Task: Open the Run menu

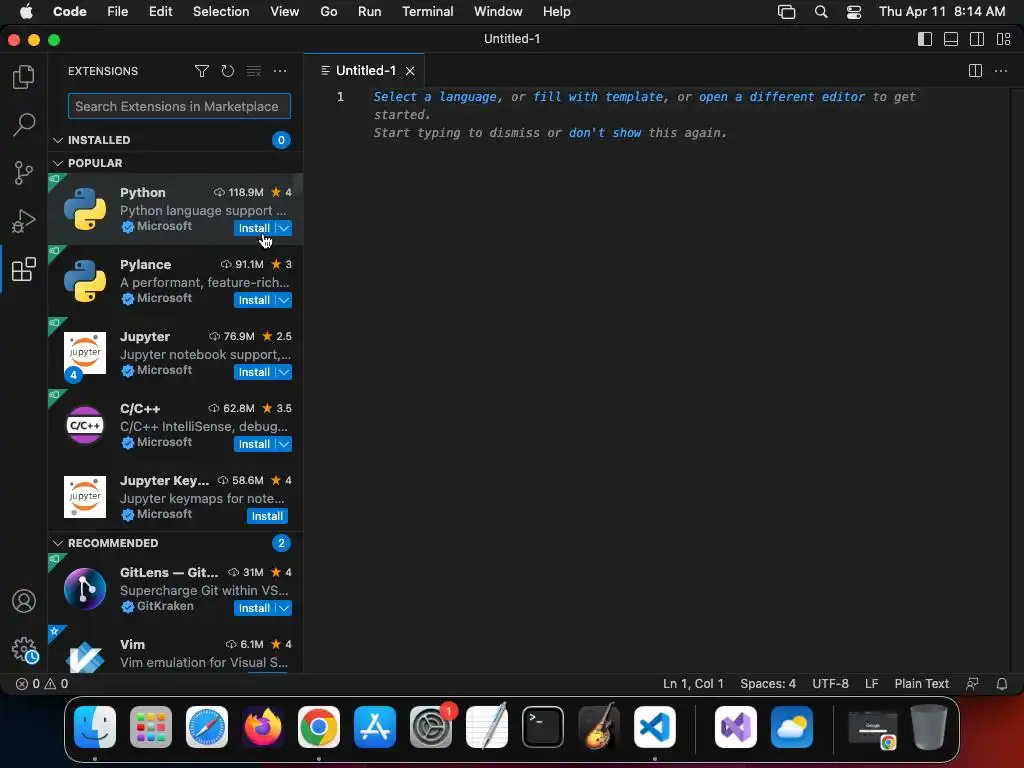Action: click(x=370, y=12)
